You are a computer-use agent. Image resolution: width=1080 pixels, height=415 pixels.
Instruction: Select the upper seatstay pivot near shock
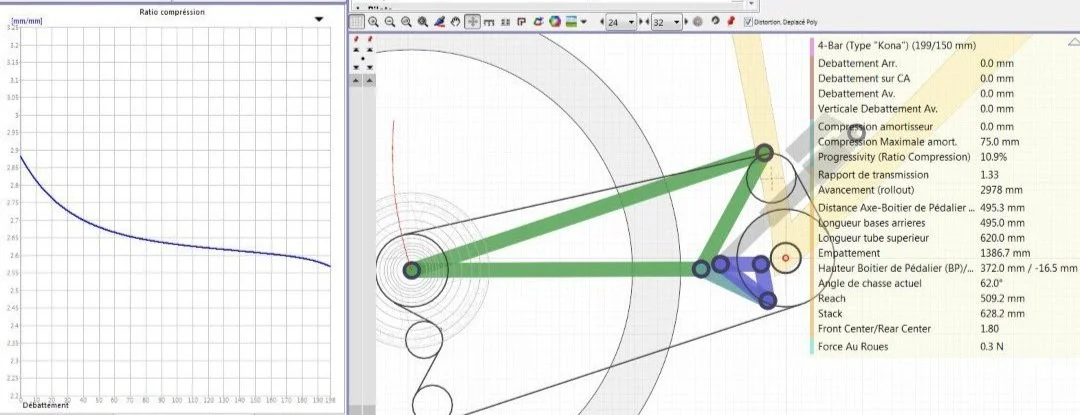764,153
